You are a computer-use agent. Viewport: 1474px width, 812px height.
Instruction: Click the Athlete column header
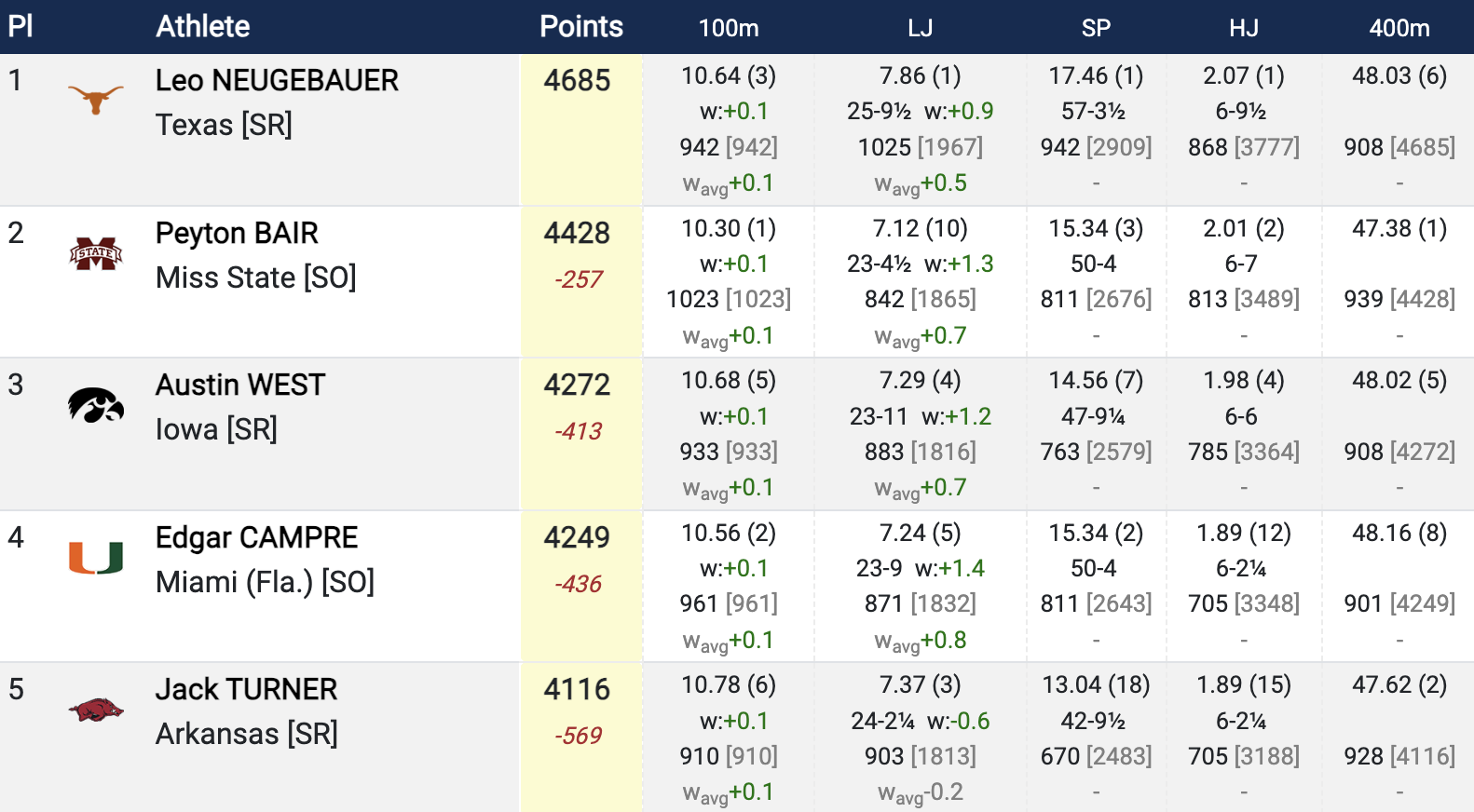[202, 27]
